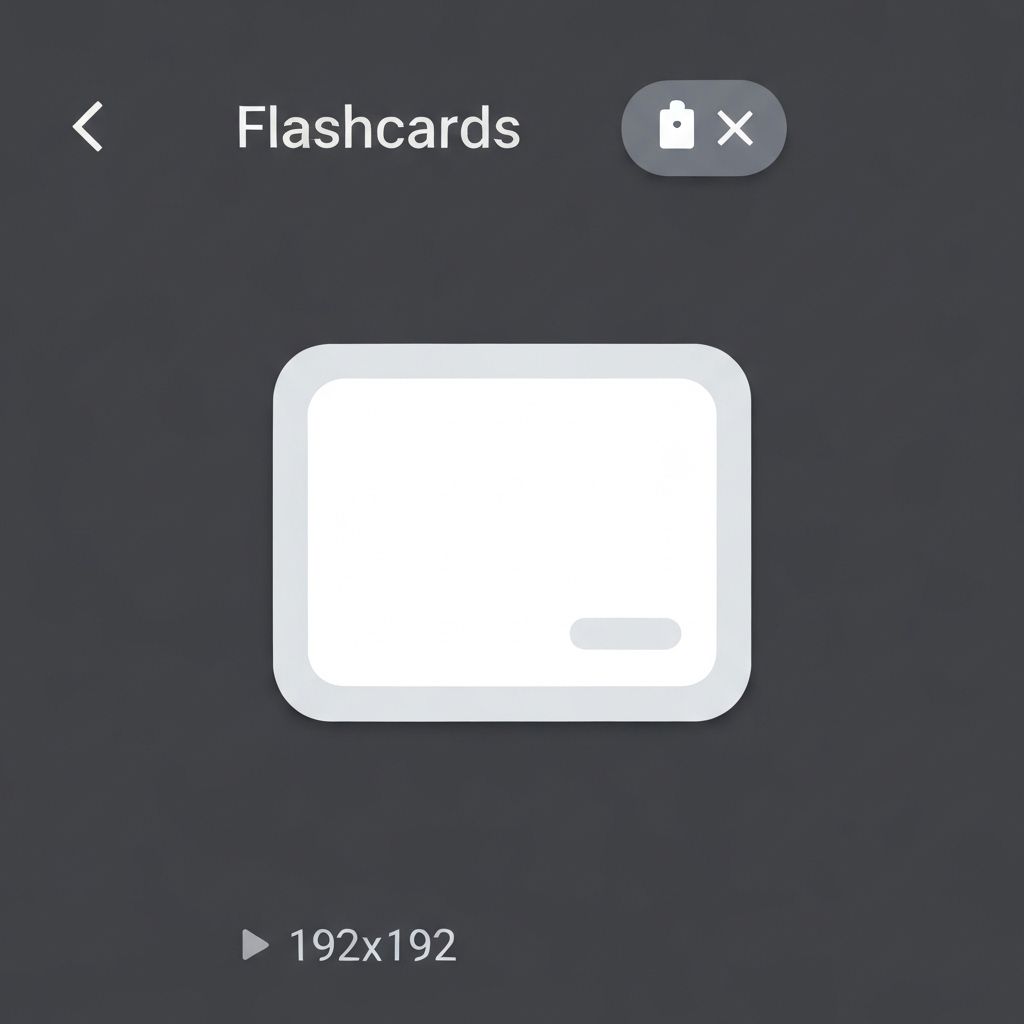Navigate back from the Flashcards page
This screenshot has width=1024, height=1024.
[x=88, y=126]
